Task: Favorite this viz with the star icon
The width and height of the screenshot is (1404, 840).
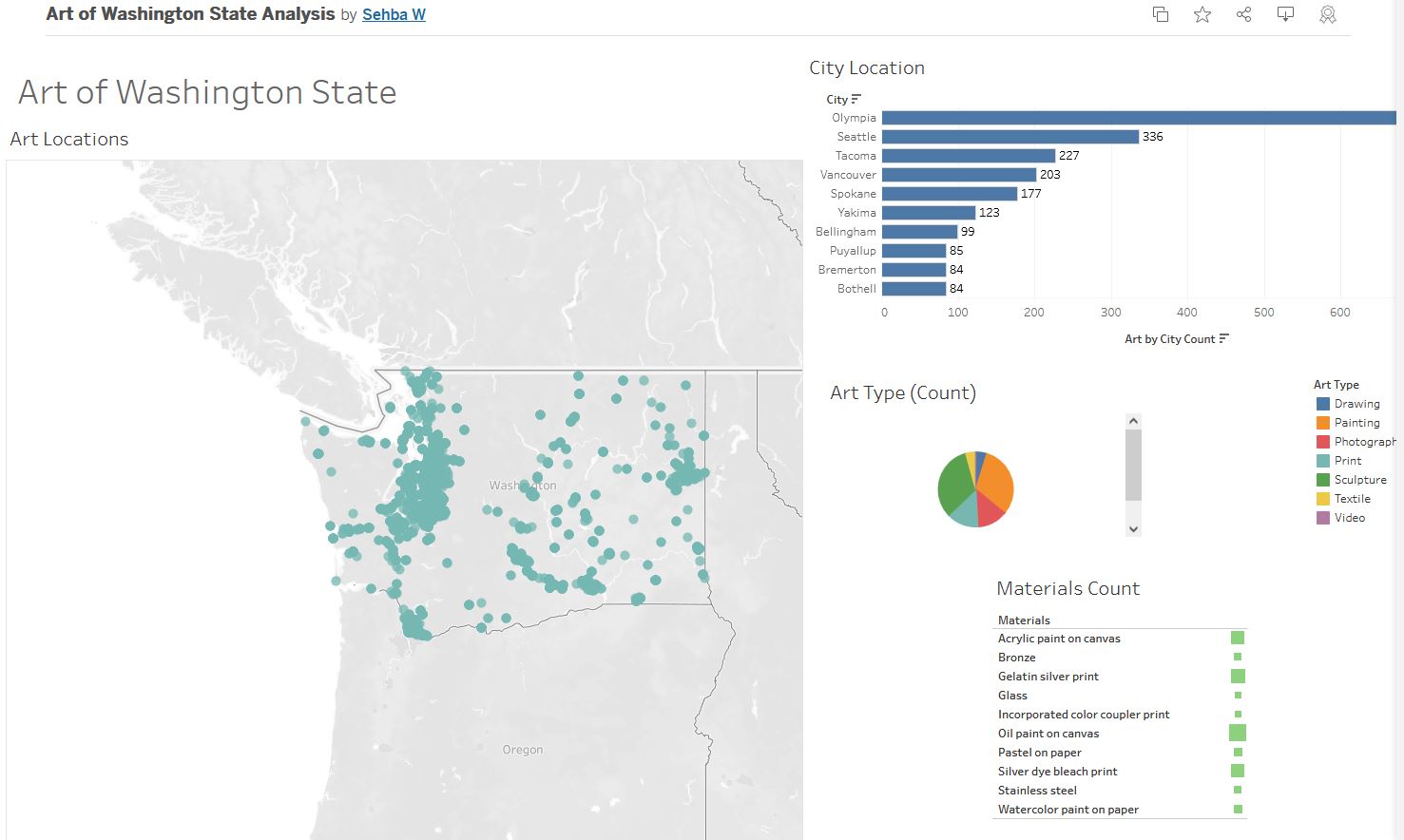Action: pos(1202,14)
